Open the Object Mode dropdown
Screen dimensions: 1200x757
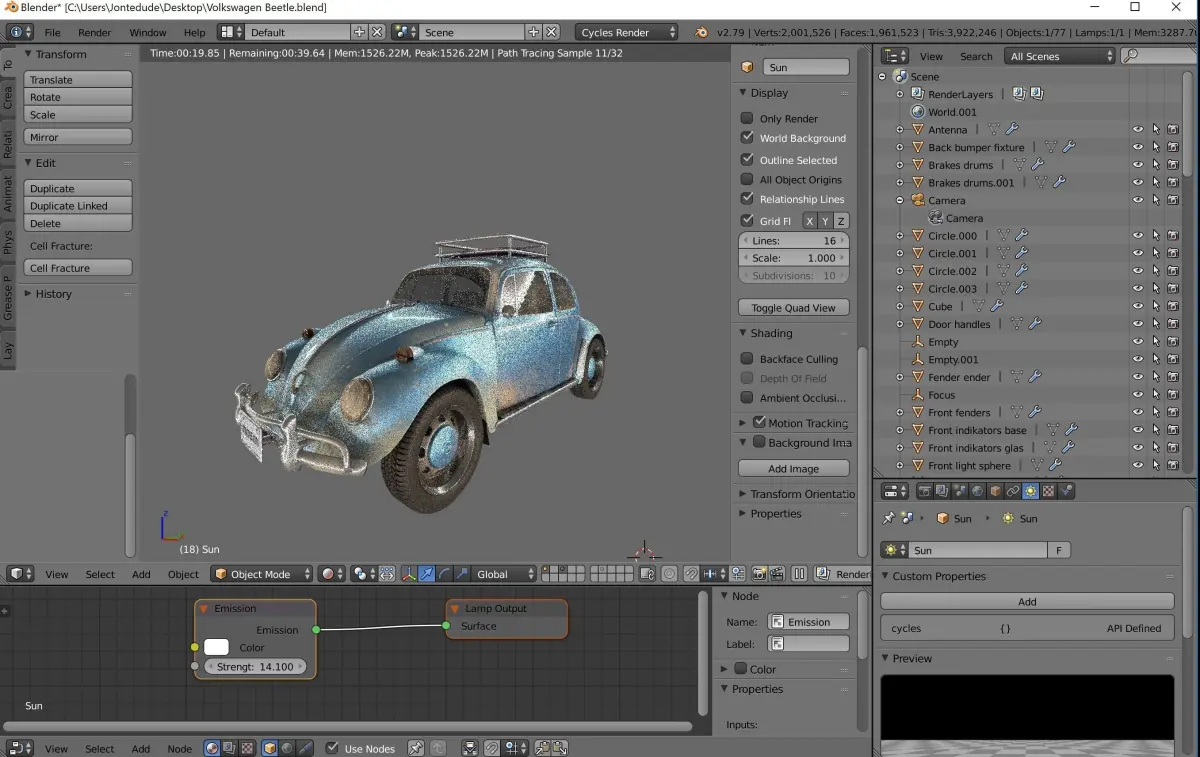pos(262,574)
